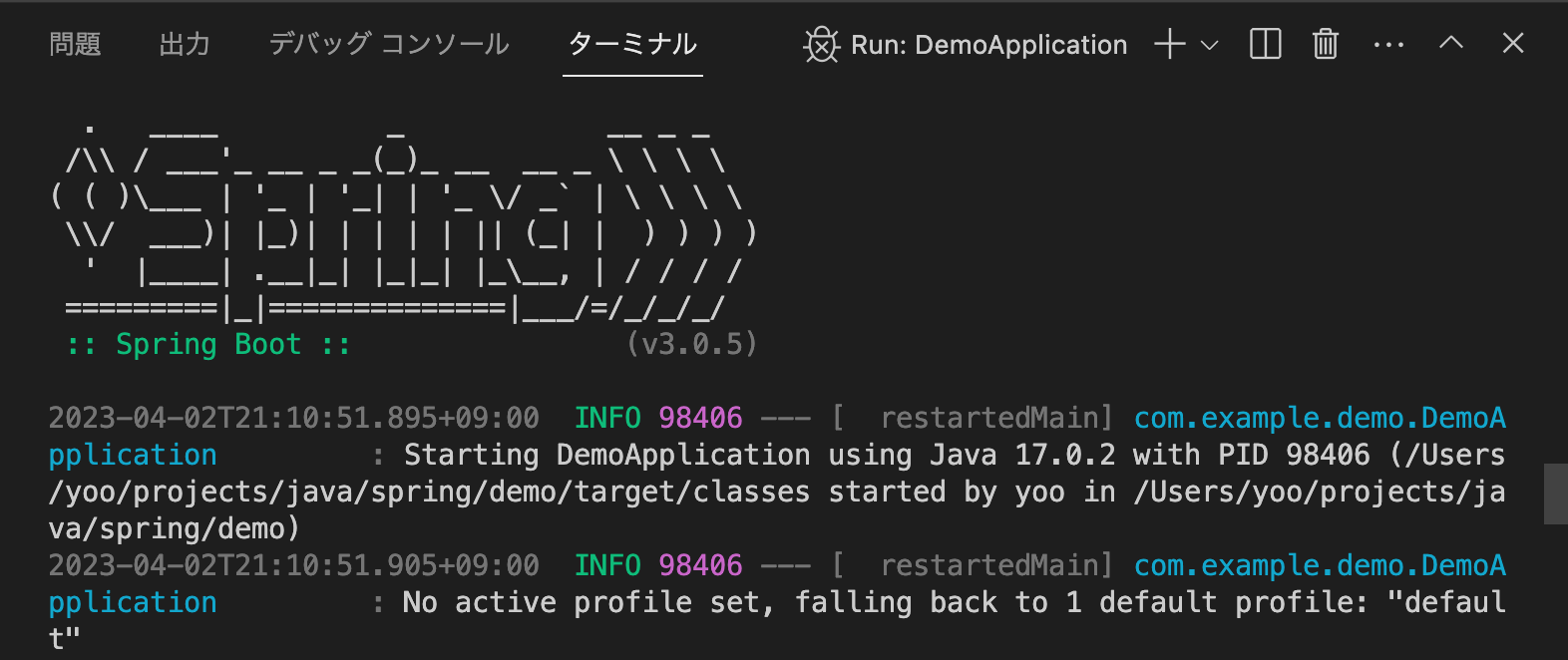Split the terminal panel

pyautogui.click(x=1266, y=45)
